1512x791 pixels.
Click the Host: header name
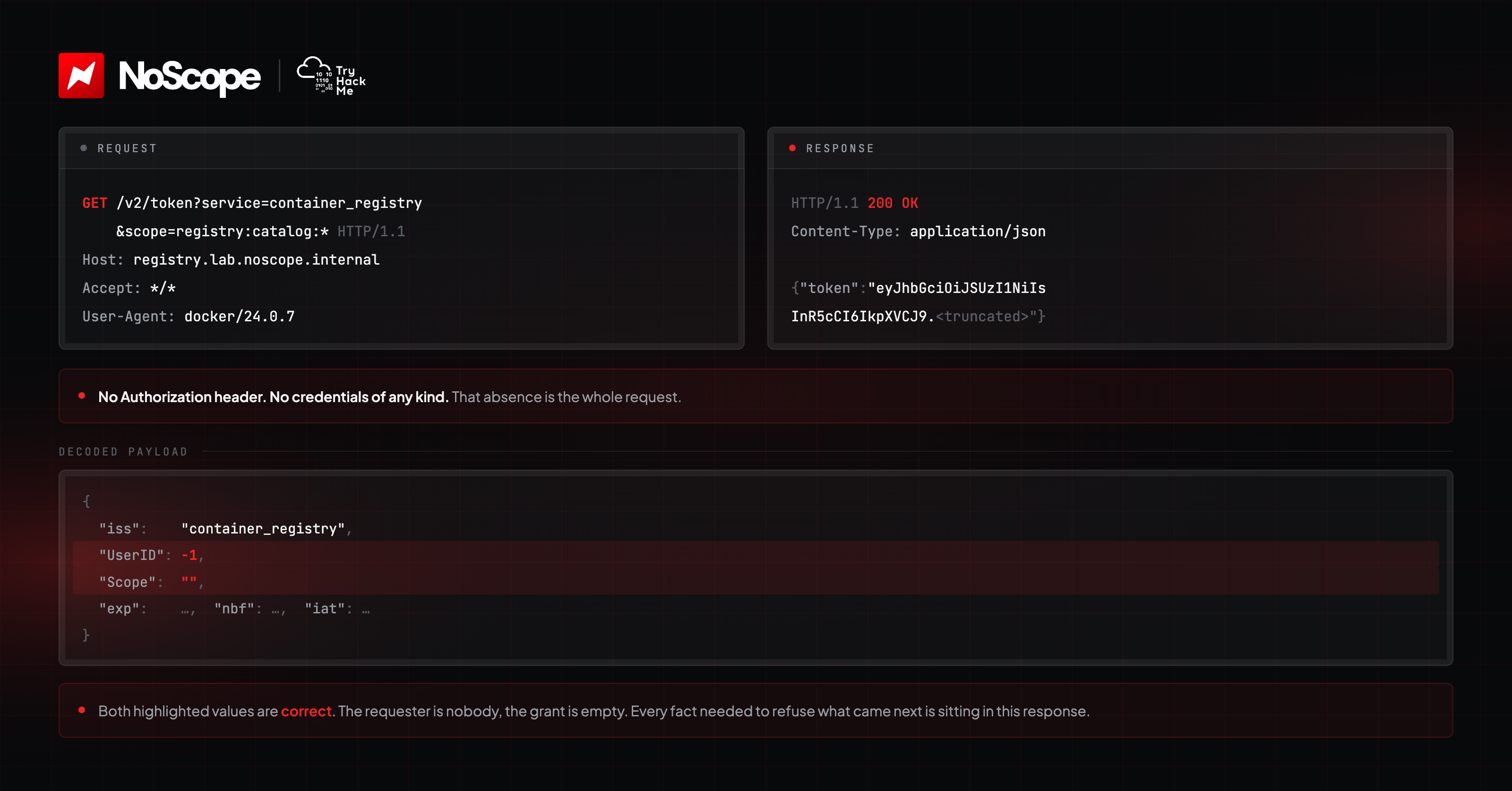(103, 259)
